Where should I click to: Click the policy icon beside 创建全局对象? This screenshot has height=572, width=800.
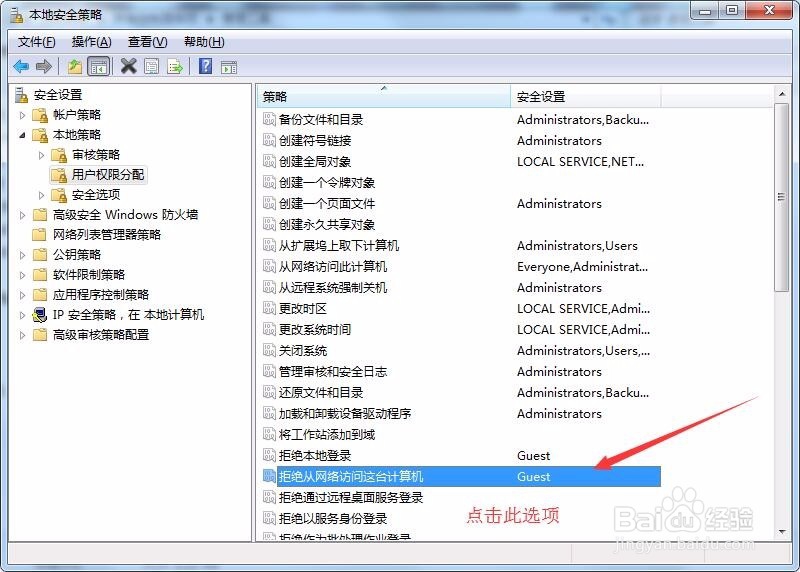(x=269, y=161)
